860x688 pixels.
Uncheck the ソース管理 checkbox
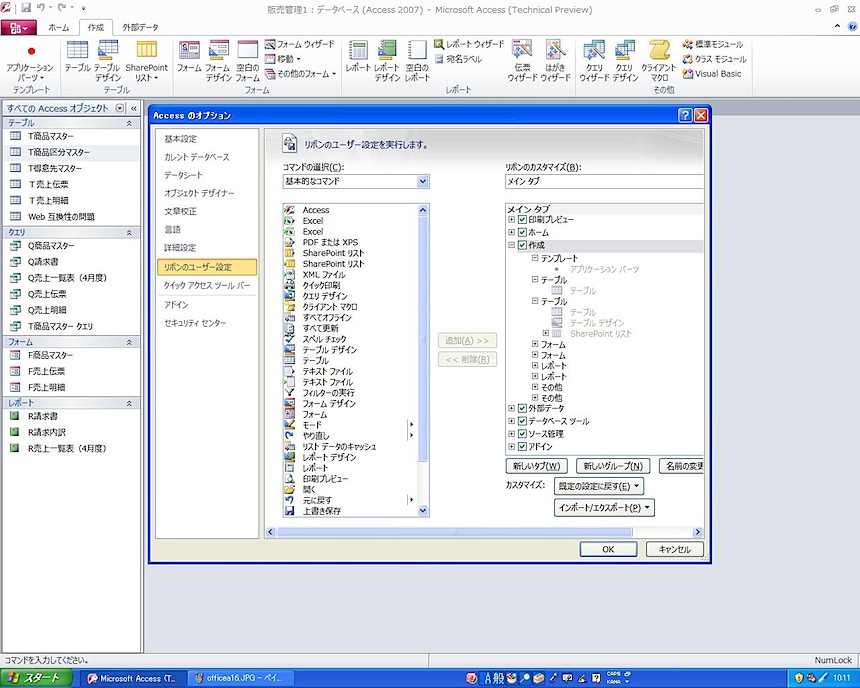[x=522, y=434]
